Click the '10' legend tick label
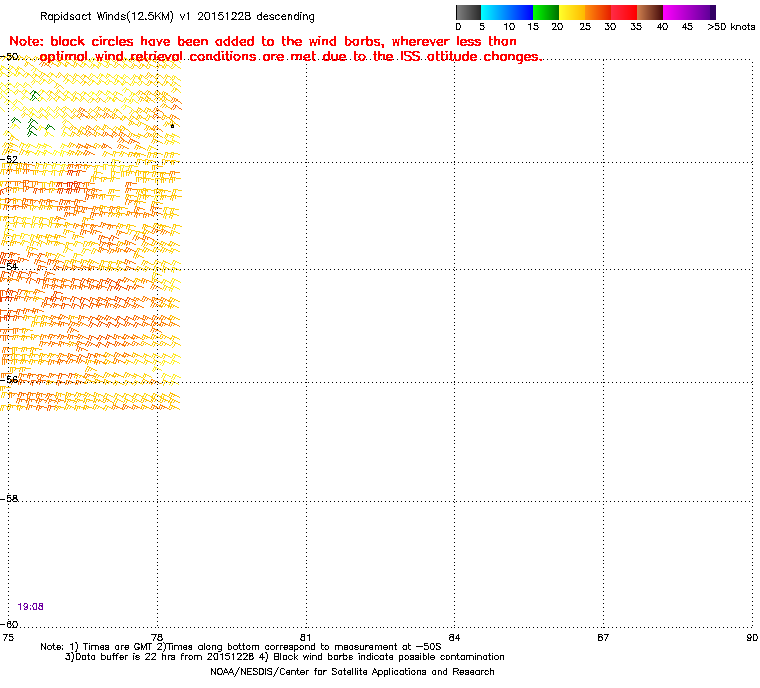Viewport: 760px width, 688px height. [509, 27]
